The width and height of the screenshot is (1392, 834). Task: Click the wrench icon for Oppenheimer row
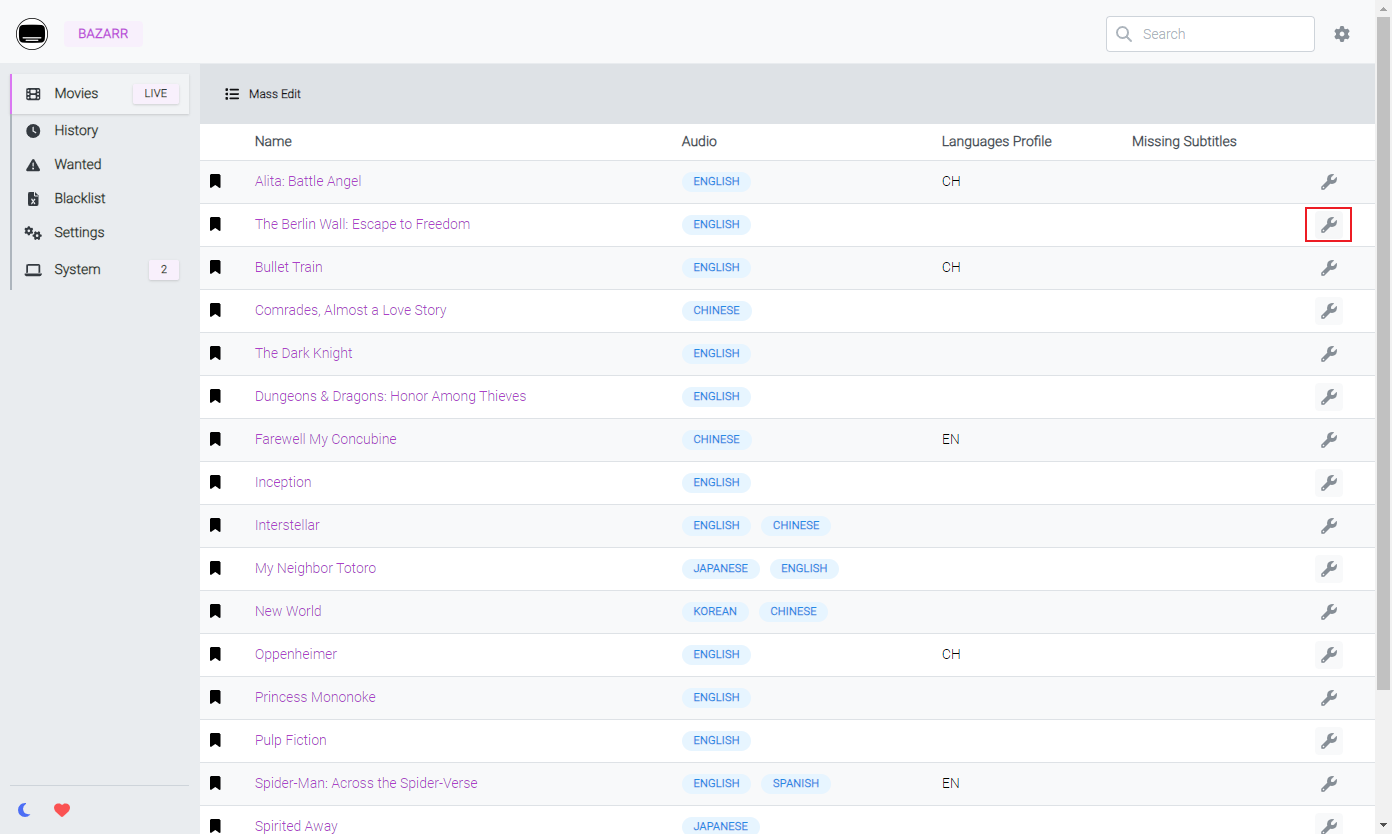[x=1328, y=655]
